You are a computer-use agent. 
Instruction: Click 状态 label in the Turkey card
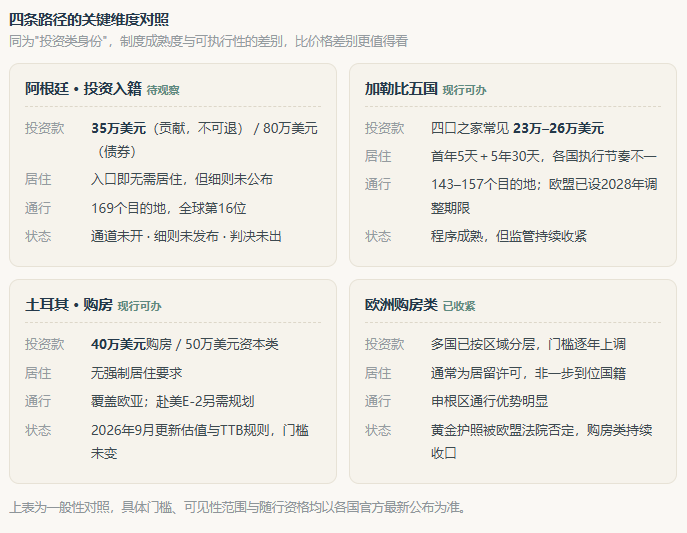pos(38,431)
